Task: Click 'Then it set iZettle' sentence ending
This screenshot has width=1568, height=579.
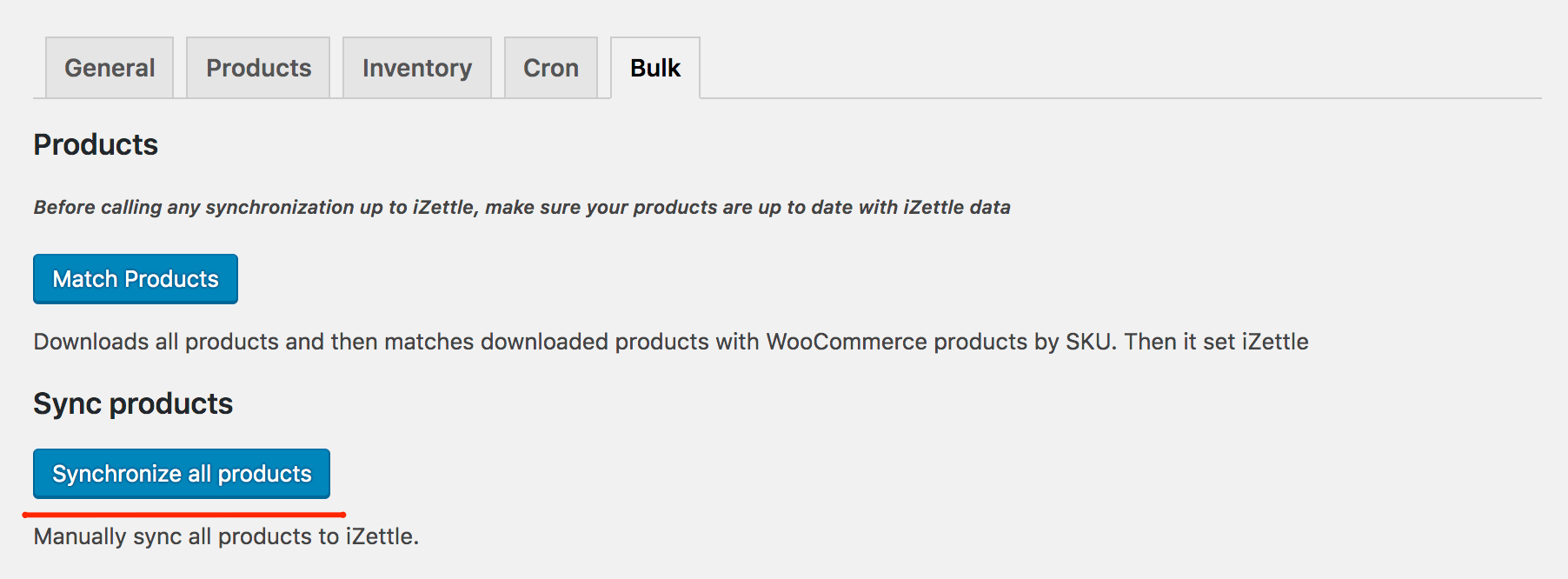Action: [x=1216, y=342]
